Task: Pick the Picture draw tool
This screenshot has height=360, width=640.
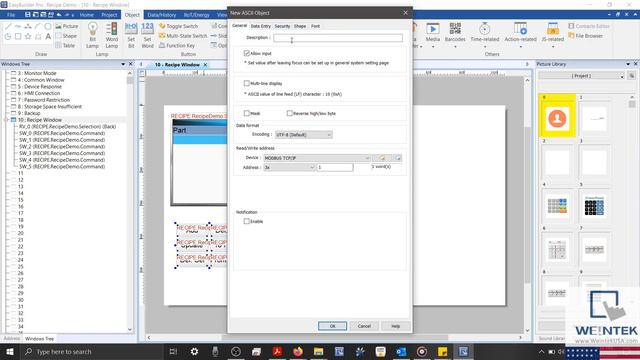Action: [x=67, y=26]
